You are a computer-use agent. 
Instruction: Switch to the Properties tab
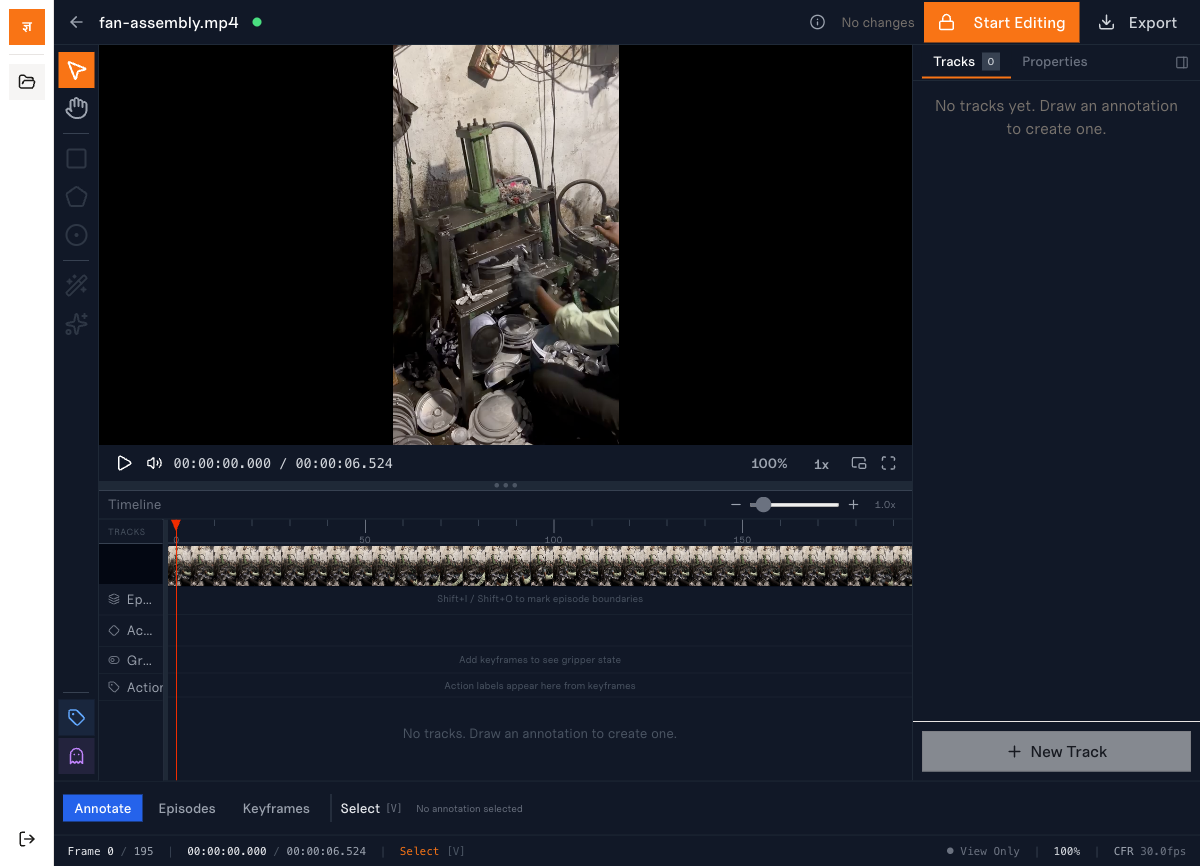click(1054, 61)
